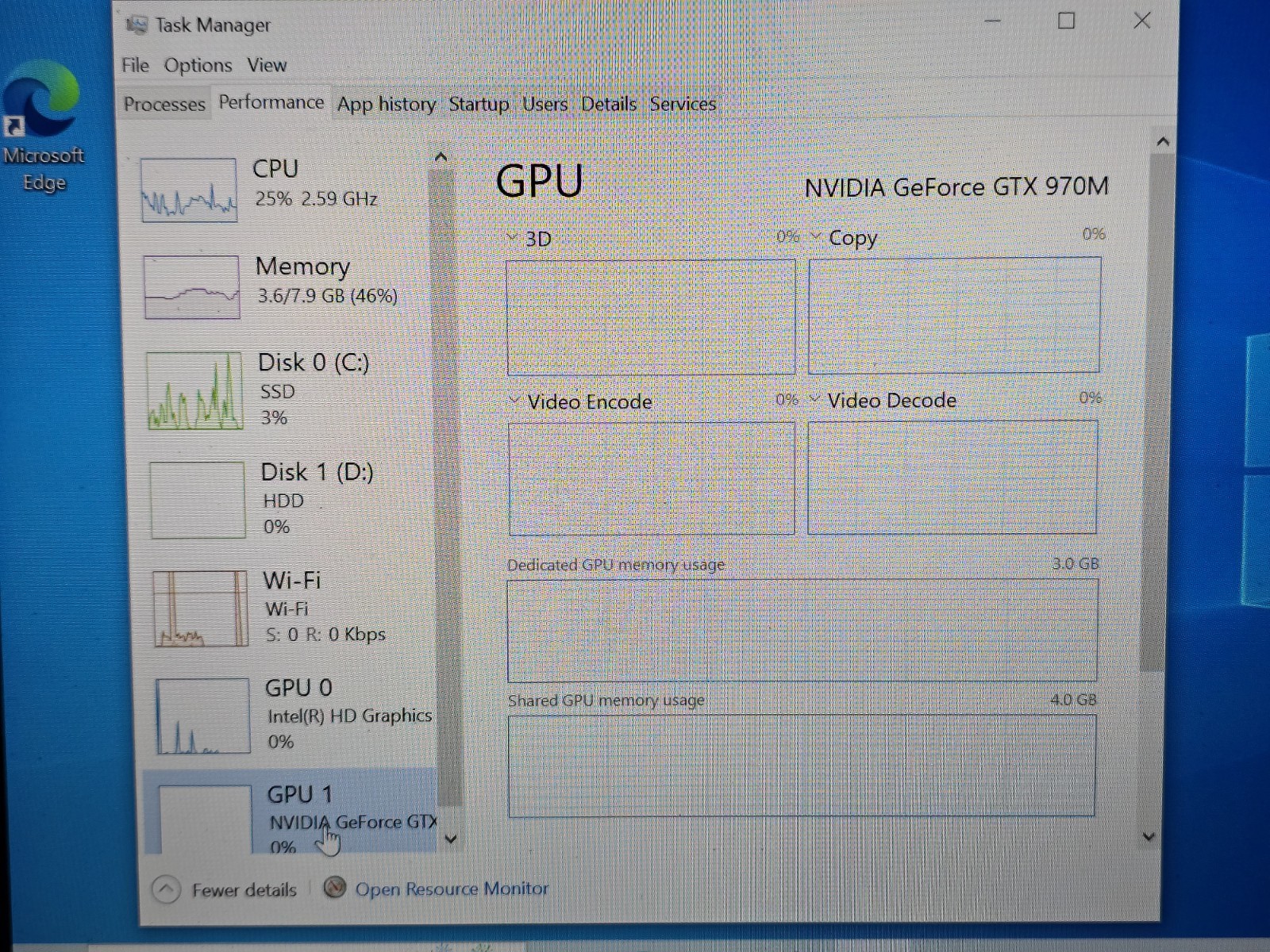The height and width of the screenshot is (952, 1270).
Task: Select the CPU usage graph thumbnail
Action: click(x=189, y=190)
